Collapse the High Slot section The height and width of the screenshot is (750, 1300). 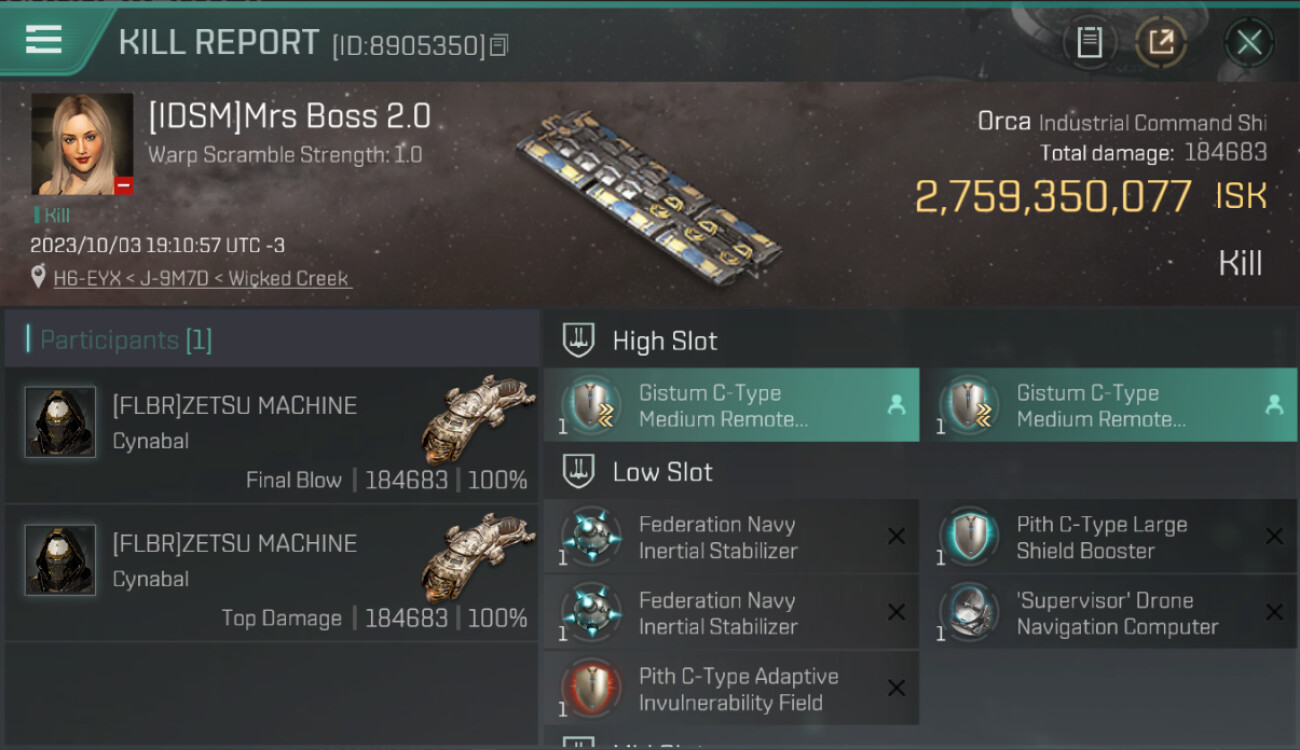pyautogui.click(x=579, y=340)
